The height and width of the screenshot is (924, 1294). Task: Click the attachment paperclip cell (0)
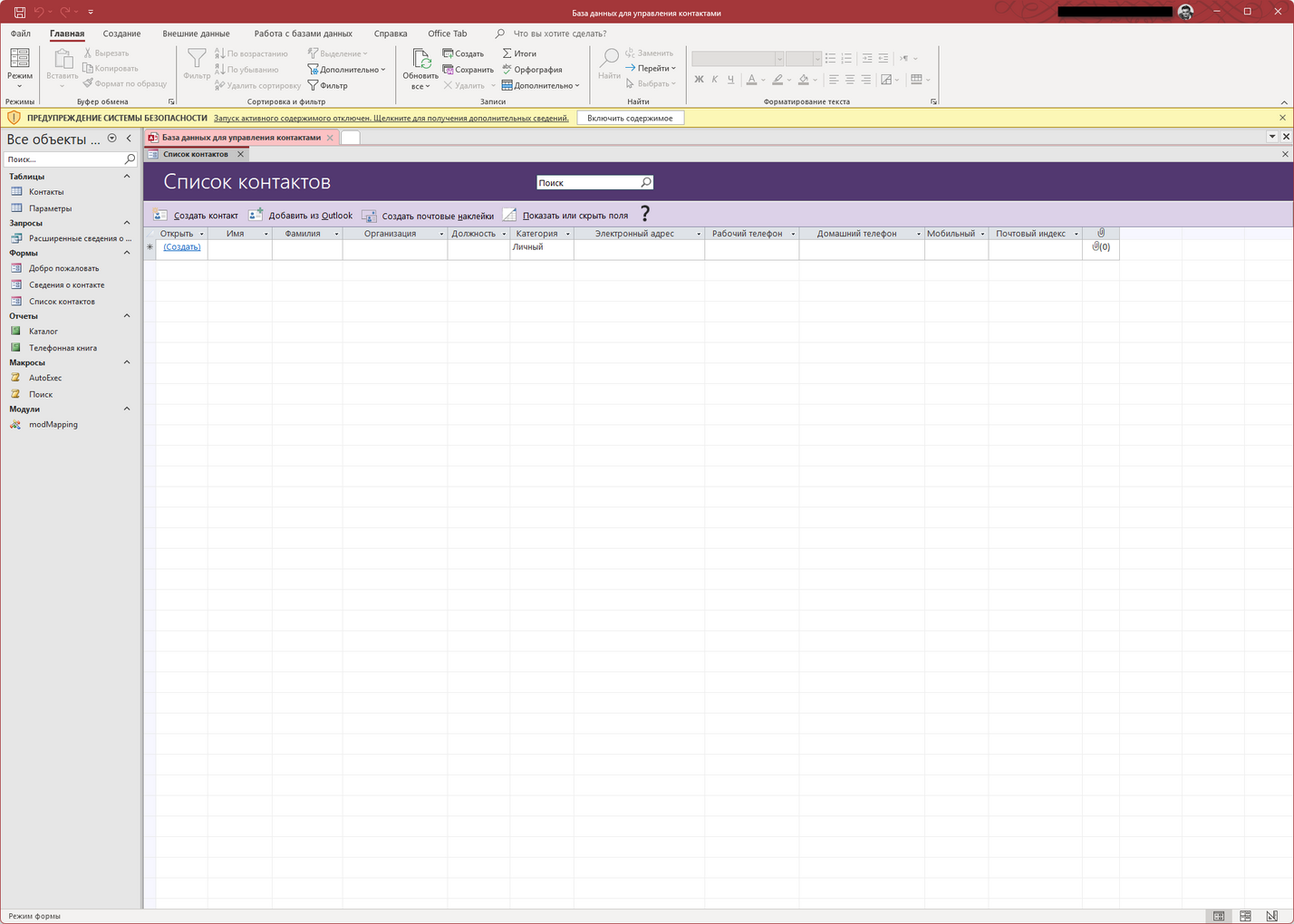[x=1101, y=246]
